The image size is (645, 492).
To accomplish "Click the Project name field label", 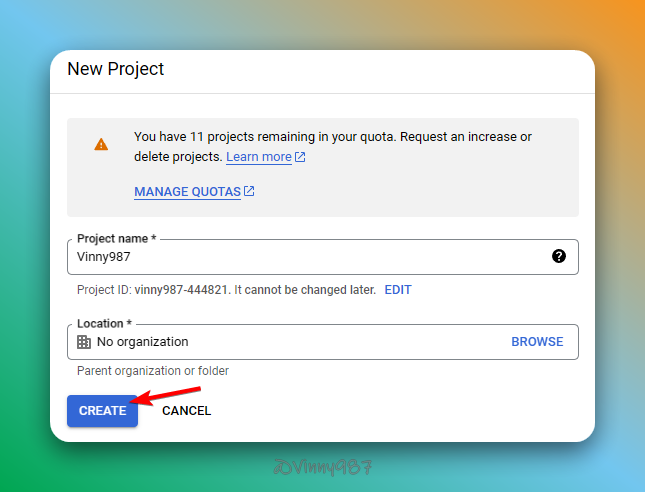I will (x=118, y=240).
